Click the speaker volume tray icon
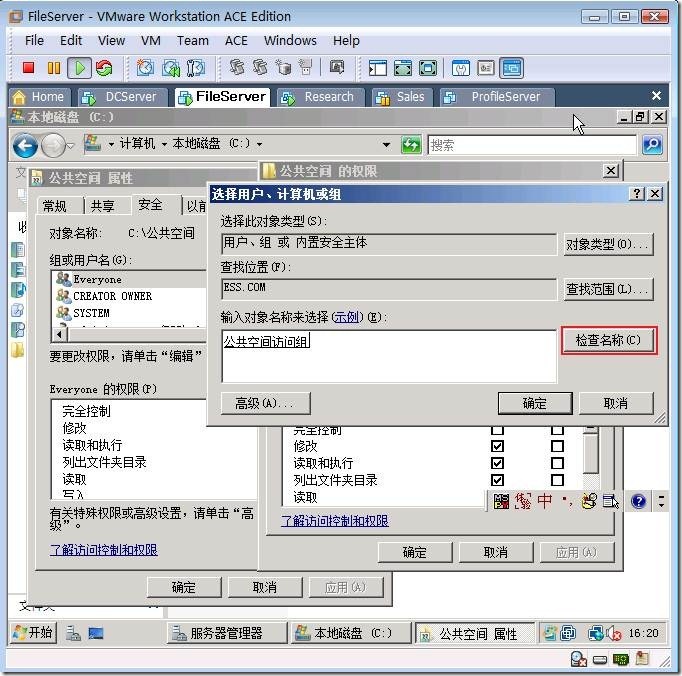Viewport: 682px width, 676px height. 613,633
